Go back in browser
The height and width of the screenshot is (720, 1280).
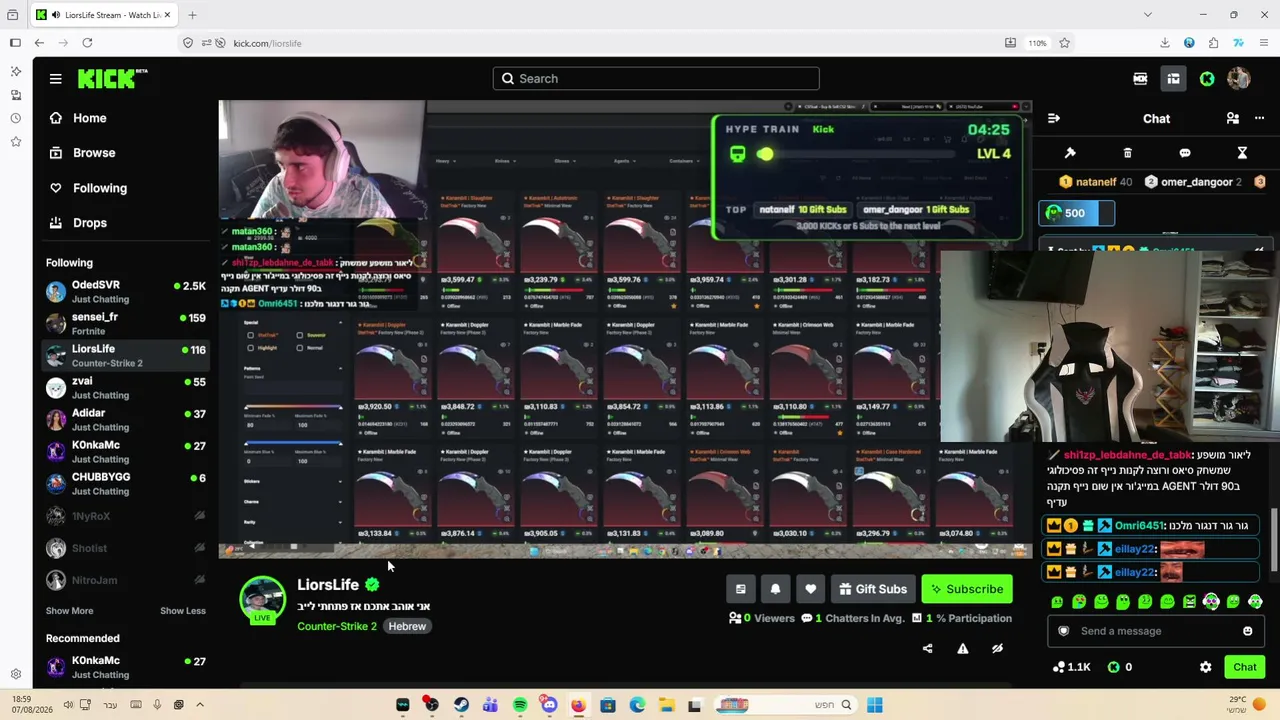(x=39, y=43)
